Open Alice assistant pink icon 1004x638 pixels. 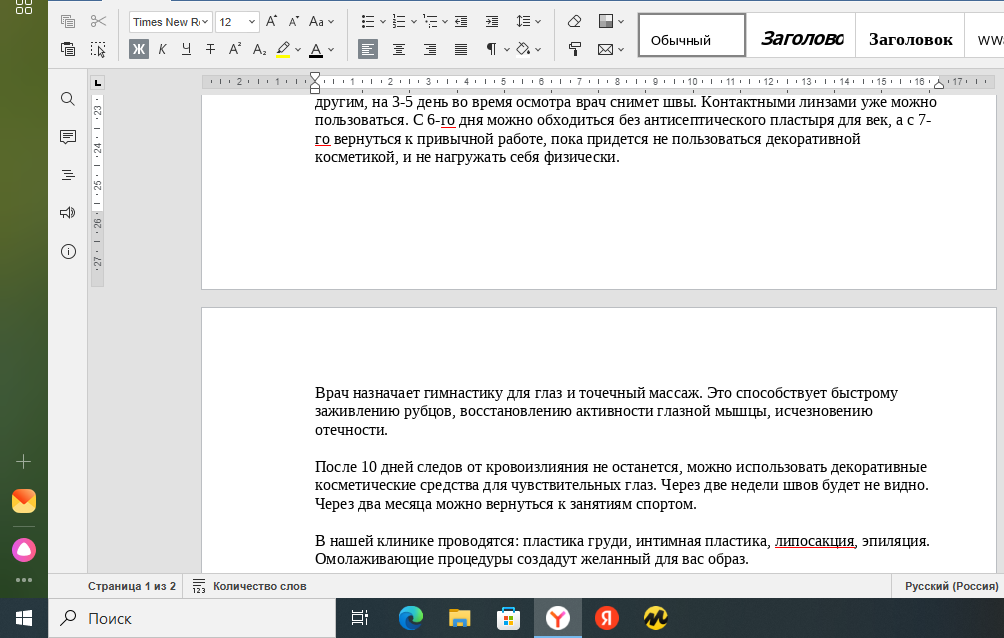[24, 550]
